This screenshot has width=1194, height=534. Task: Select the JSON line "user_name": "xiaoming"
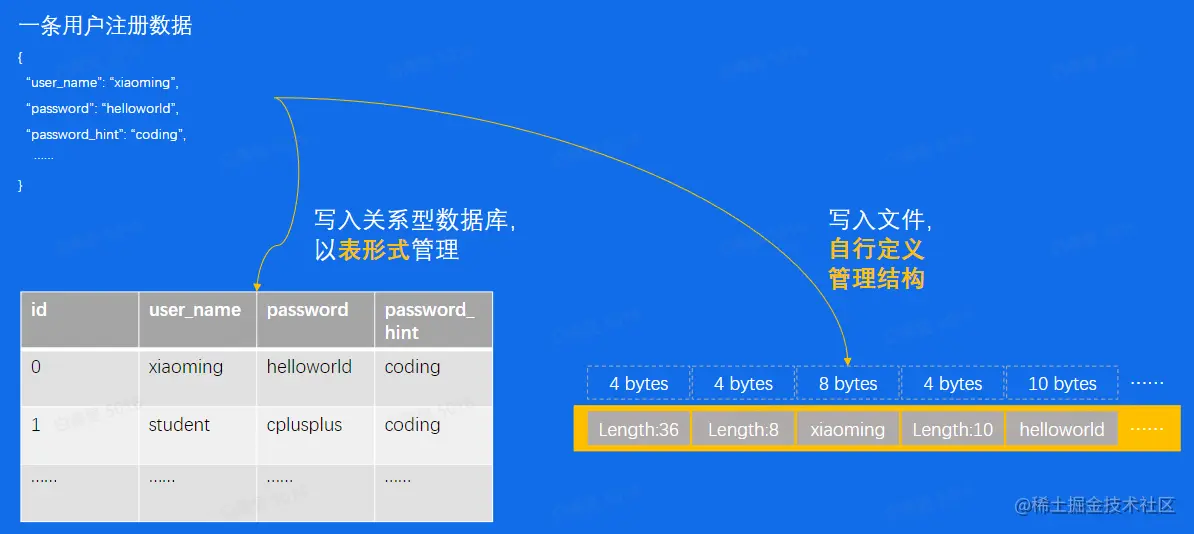point(102,82)
